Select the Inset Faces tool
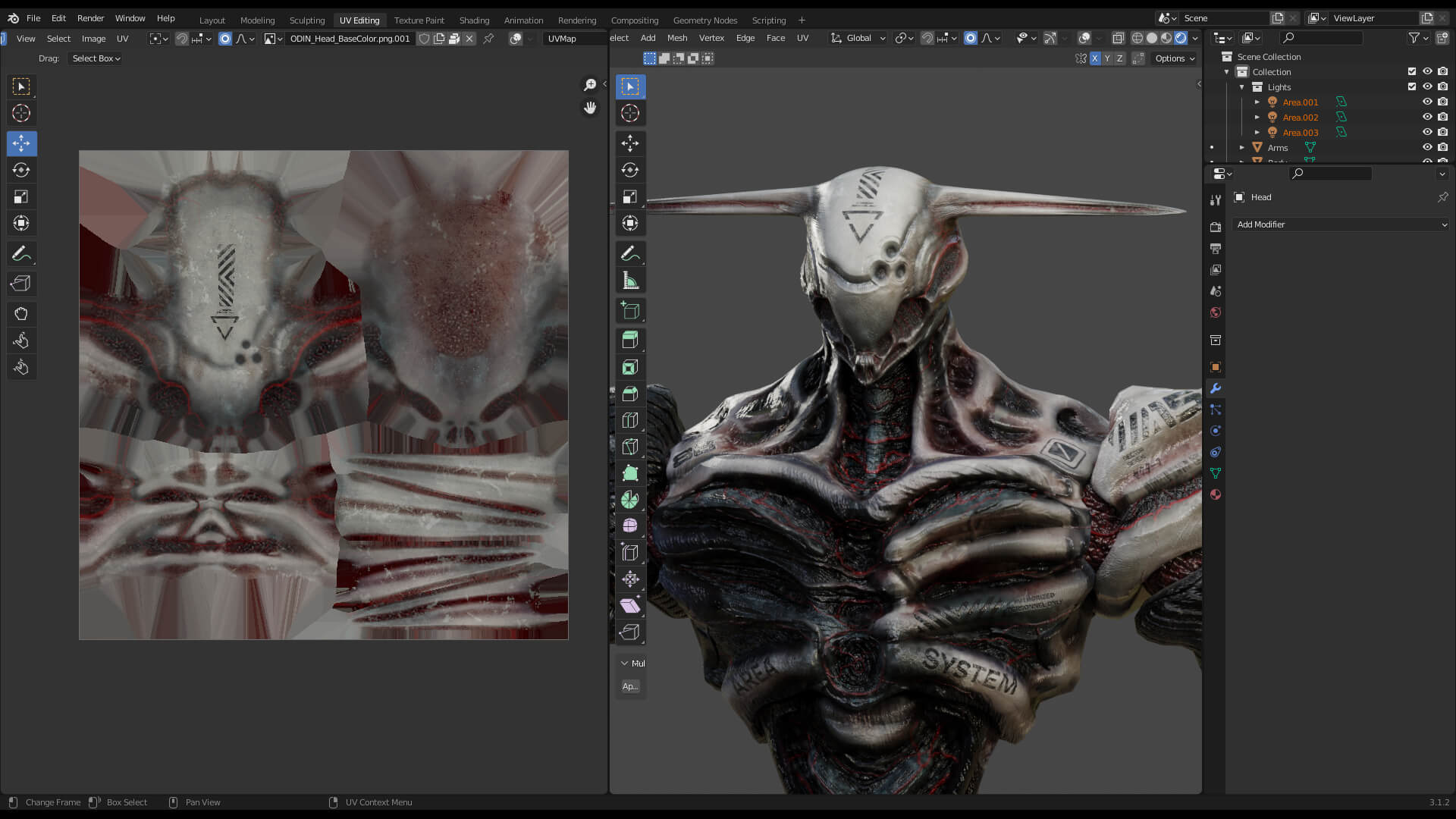The width and height of the screenshot is (1456, 819). coord(630,367)
